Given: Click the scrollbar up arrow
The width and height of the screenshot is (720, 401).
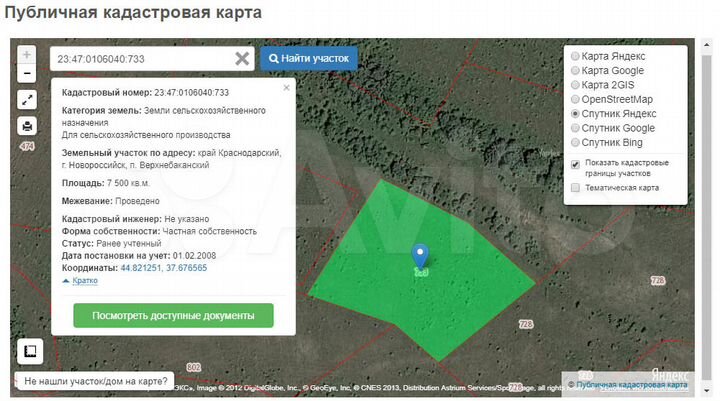Looking at the screenshot, I should click(x=707, y=45).
